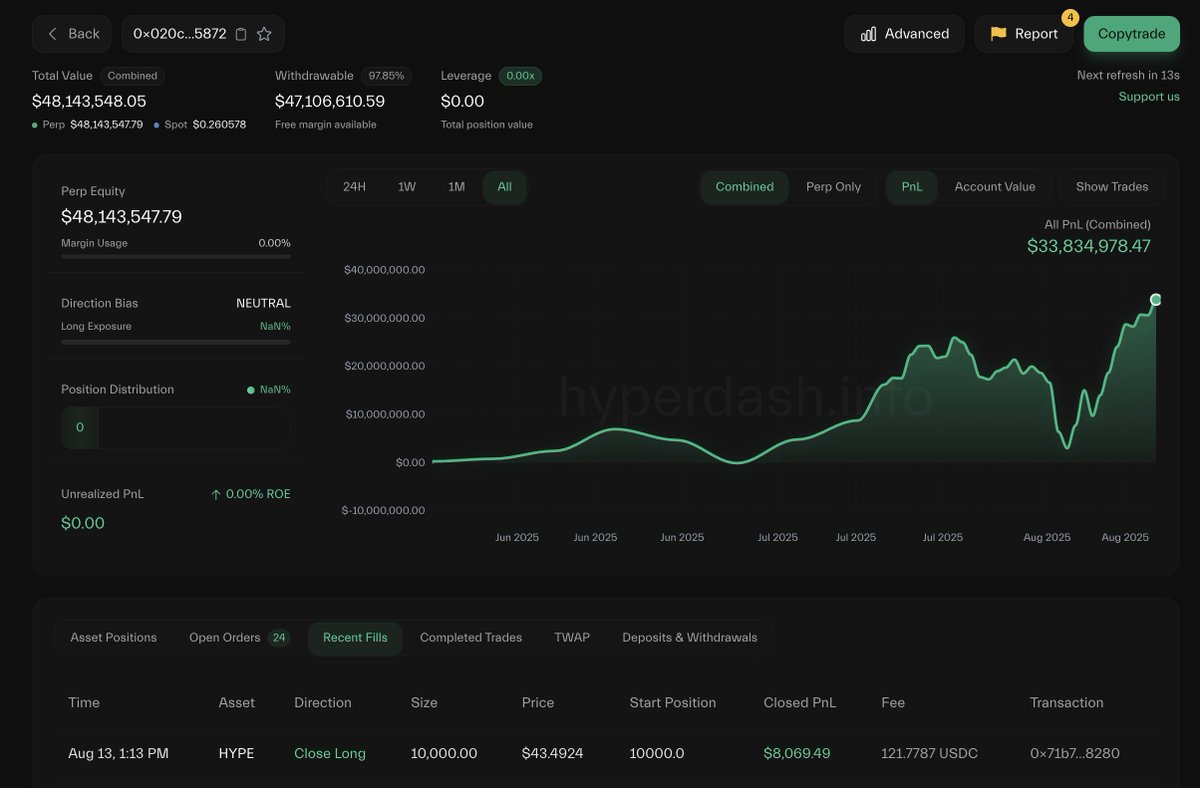The image size is (1200, 788).
Task: Click the 24 count badge on Open Orders
Action: pyautogui.click(x=279, y=638)
